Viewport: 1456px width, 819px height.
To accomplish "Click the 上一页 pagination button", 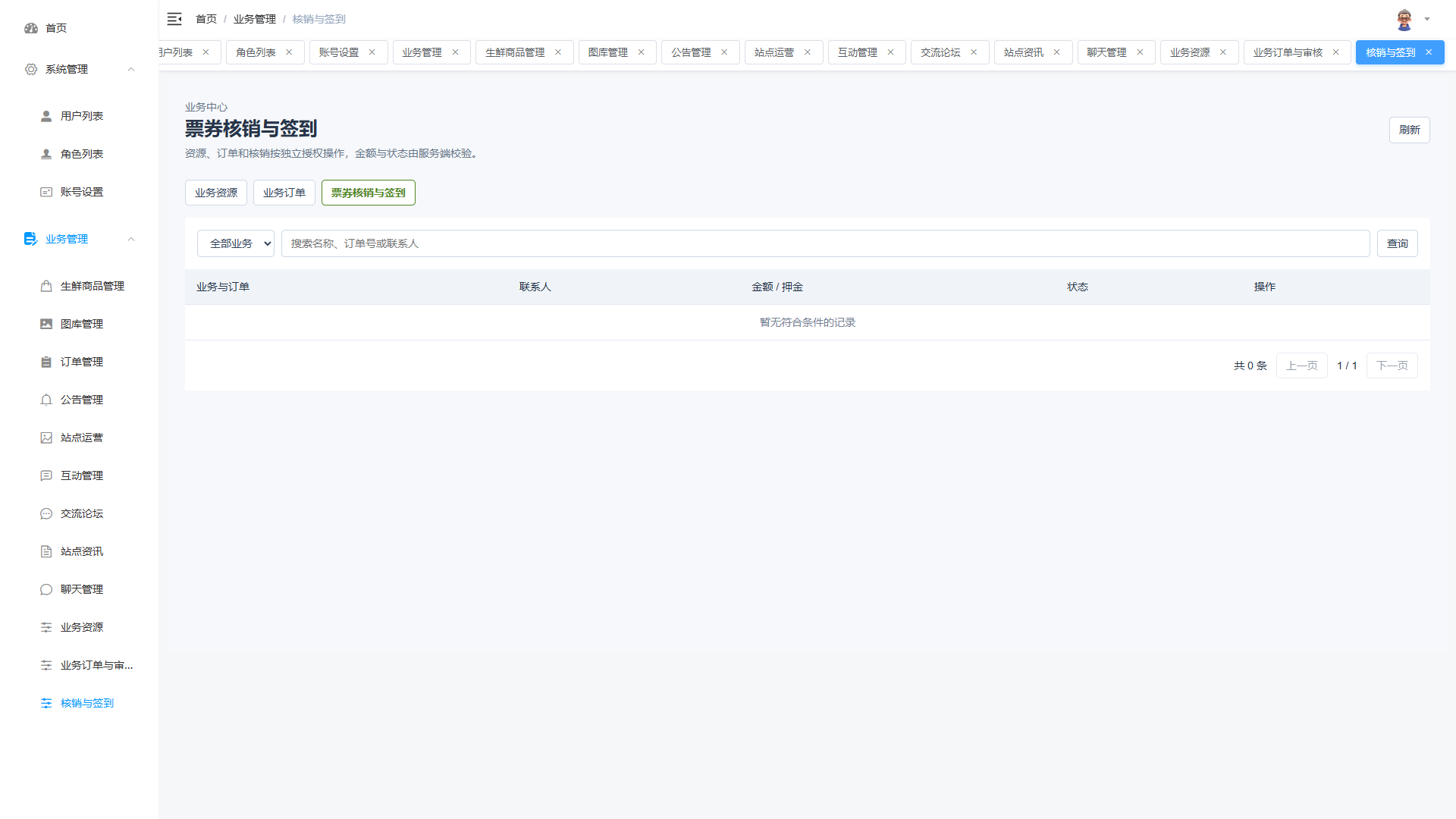I will [1302, 366].
